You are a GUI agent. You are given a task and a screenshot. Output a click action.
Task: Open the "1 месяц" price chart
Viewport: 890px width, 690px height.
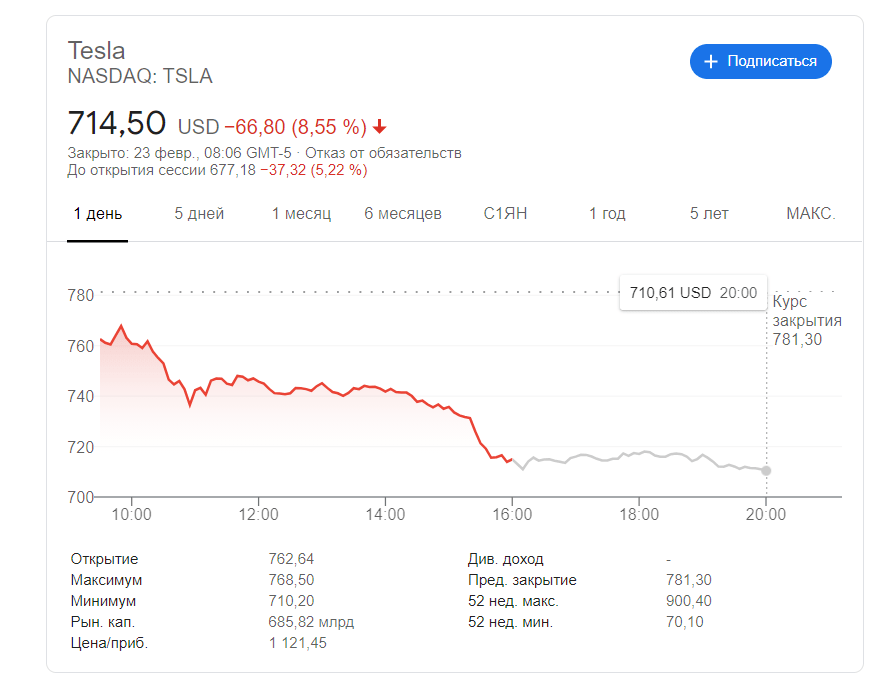click(x=300, y=214)
